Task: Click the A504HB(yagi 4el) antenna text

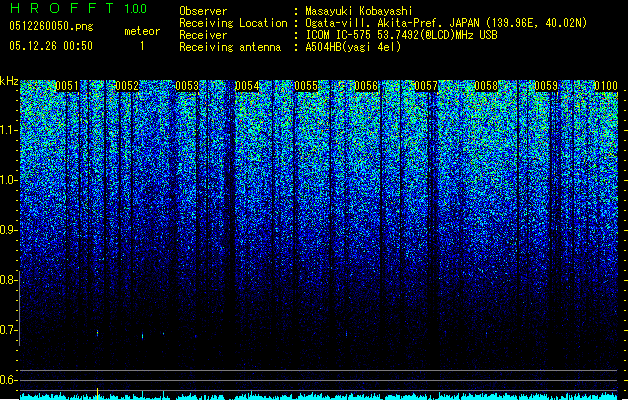Action: click(353, 47)
